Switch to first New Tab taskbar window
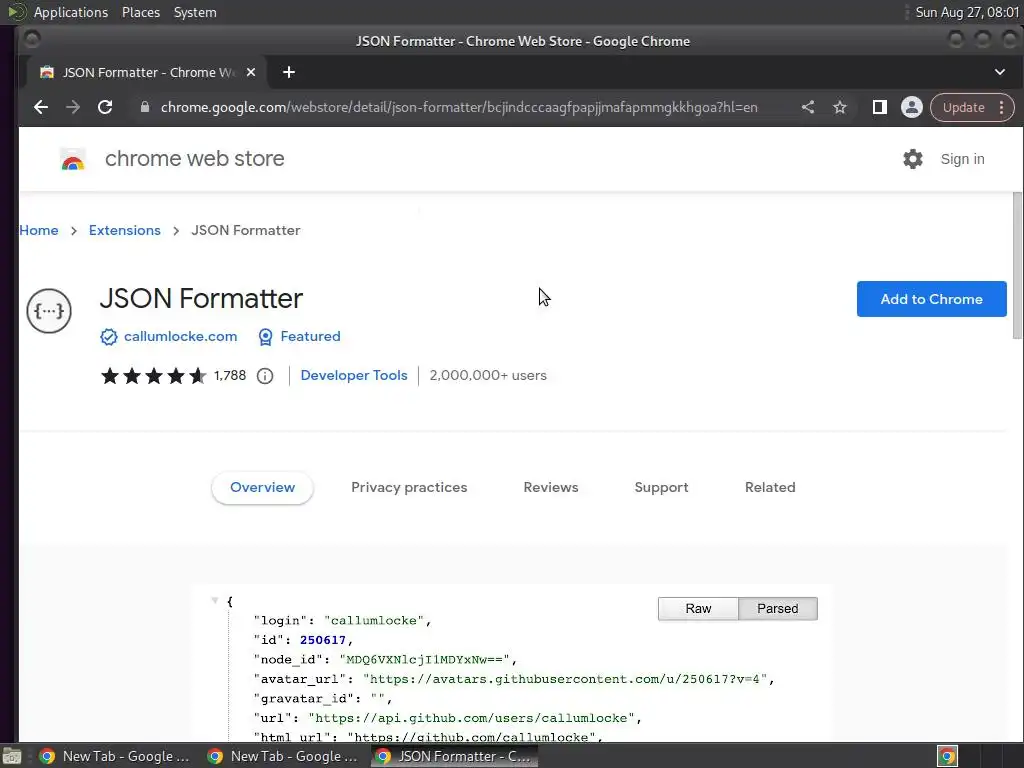1024x768 pixels. (x=115, y=756)
